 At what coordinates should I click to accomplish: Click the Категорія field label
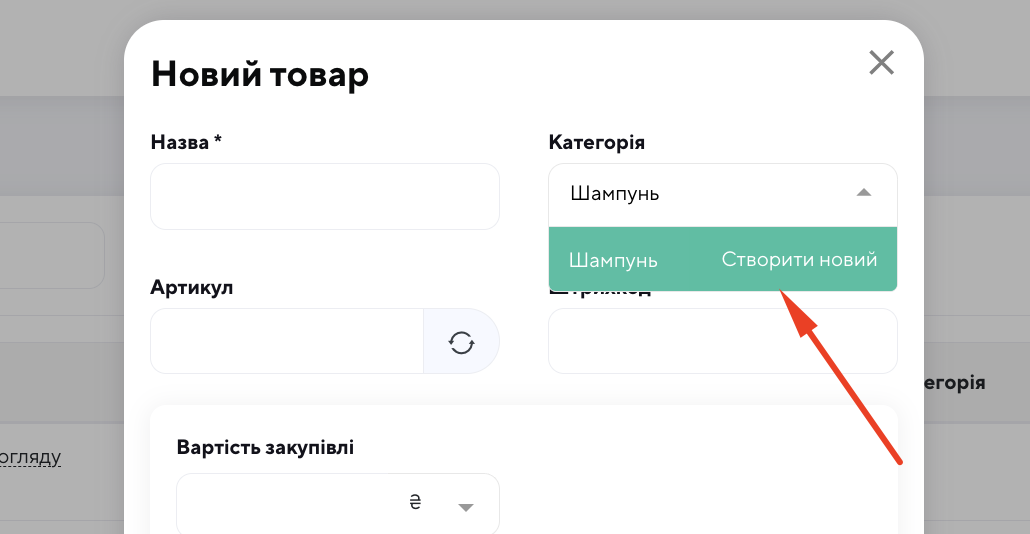click(x=596, y=142)
